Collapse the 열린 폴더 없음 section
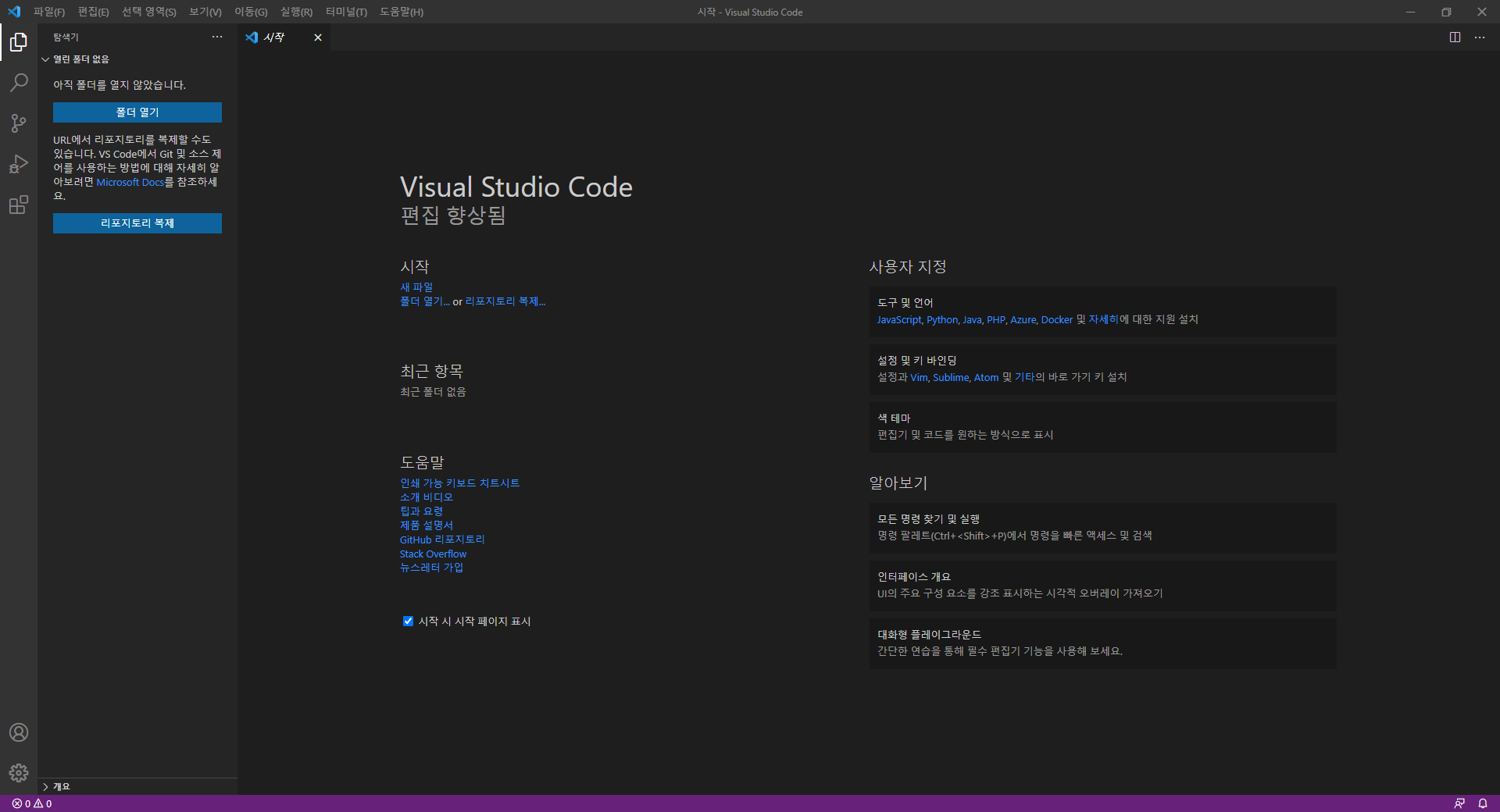The width and height of the screenshot is (1500, 812). click(x=137, y=59)
